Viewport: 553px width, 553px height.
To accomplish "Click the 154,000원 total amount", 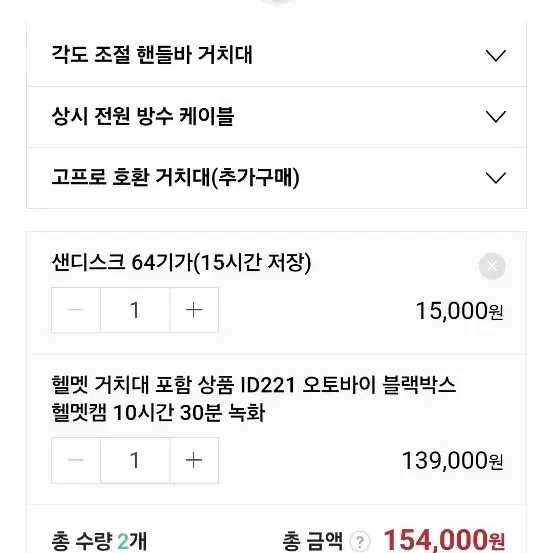I will tap(444, 540).
